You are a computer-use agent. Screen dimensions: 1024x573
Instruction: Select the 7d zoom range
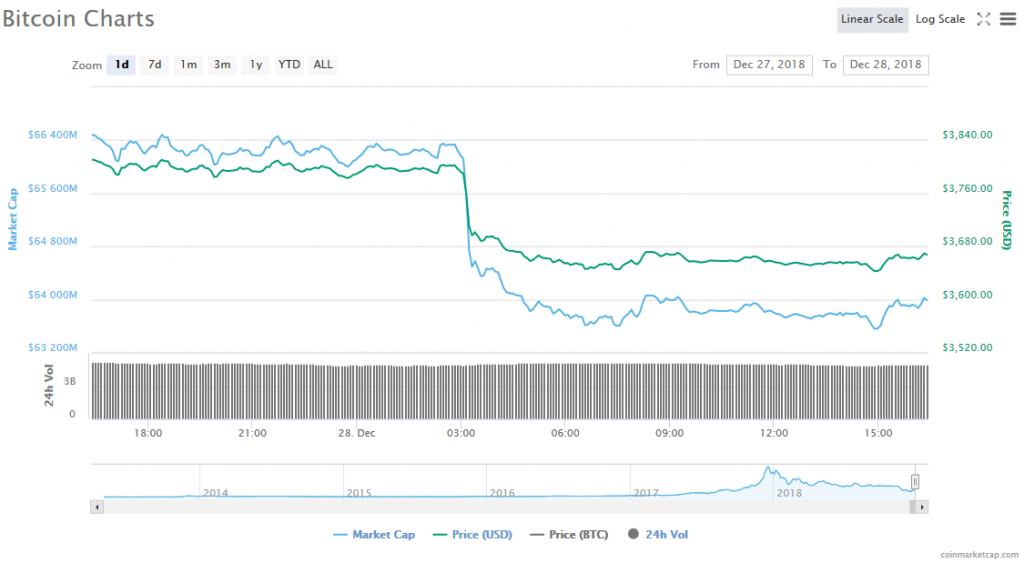(154, 65)
